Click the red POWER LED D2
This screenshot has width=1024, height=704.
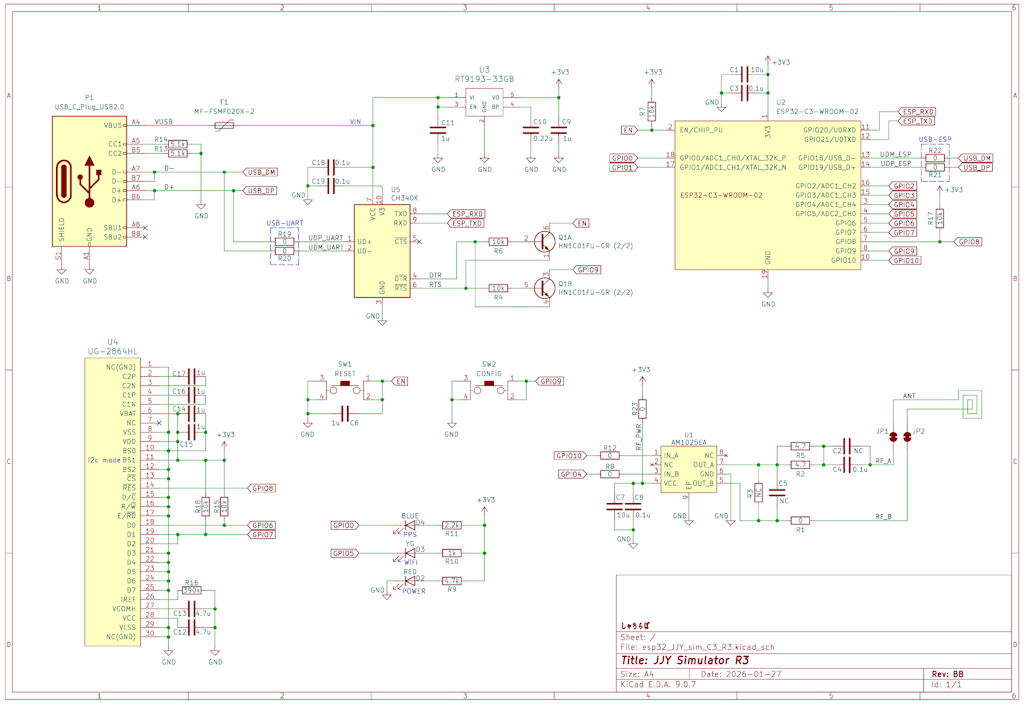409,581
